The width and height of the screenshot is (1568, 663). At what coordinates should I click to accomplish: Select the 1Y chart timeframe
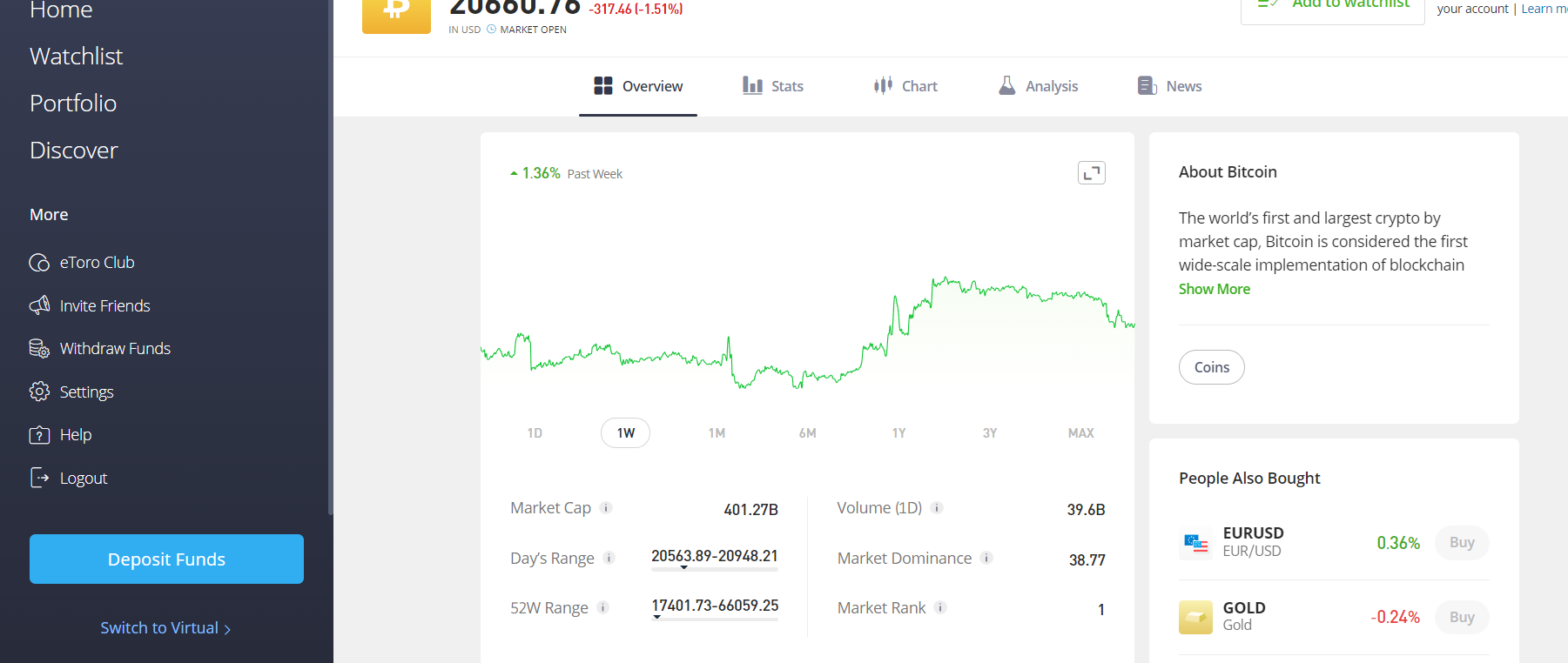pos(898,433)
